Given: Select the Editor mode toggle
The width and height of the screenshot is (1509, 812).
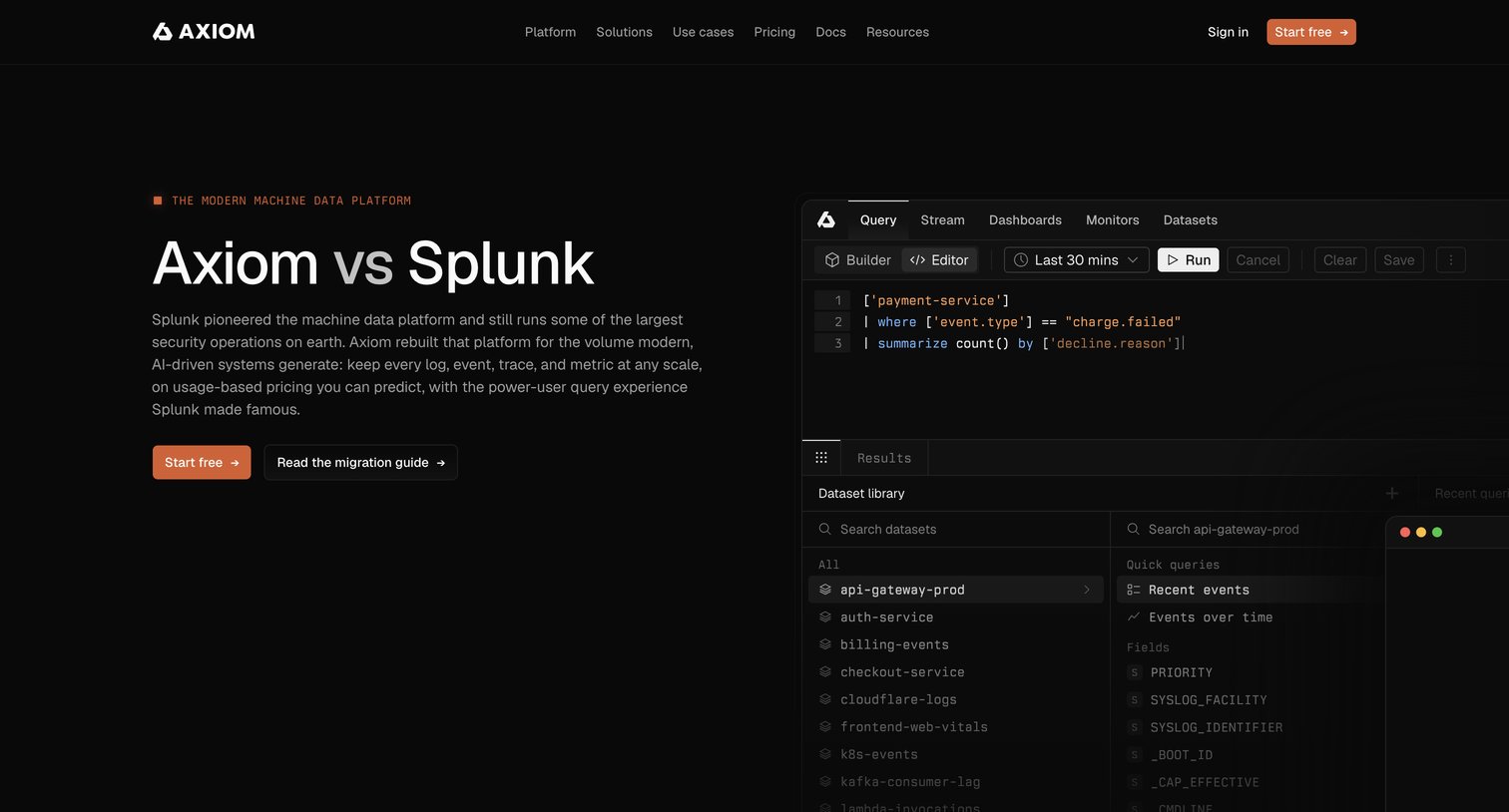Looking at the screenshot, I should pos(939,260).
